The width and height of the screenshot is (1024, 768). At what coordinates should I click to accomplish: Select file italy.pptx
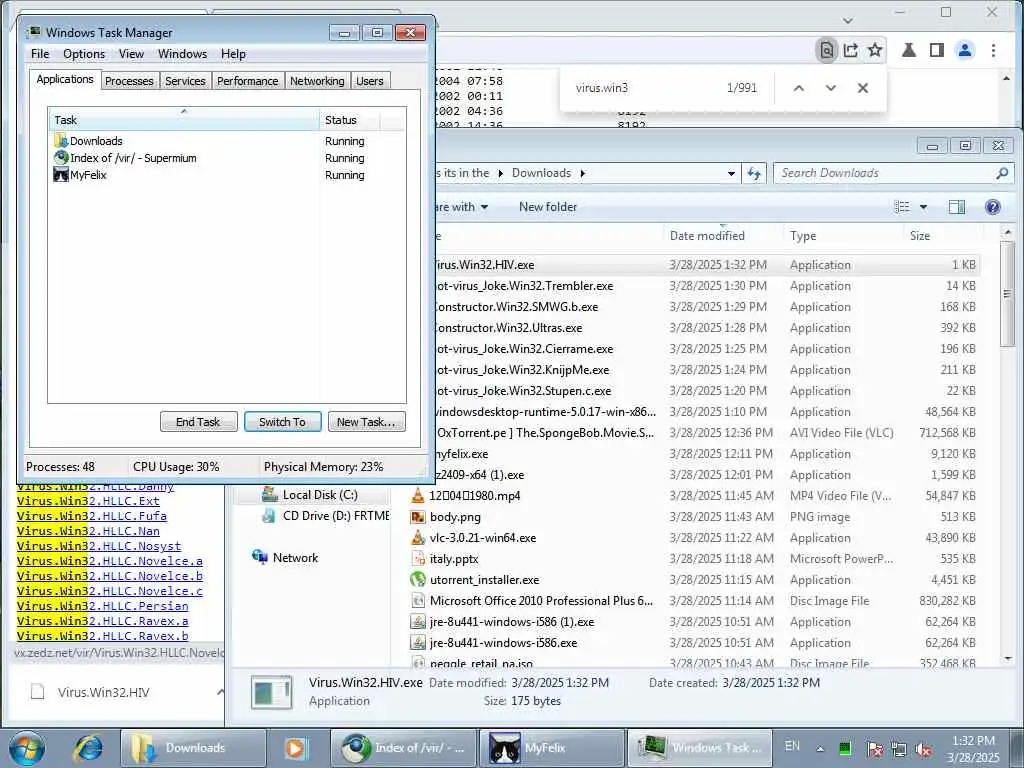pyautogui.click(x=693, y=559)
